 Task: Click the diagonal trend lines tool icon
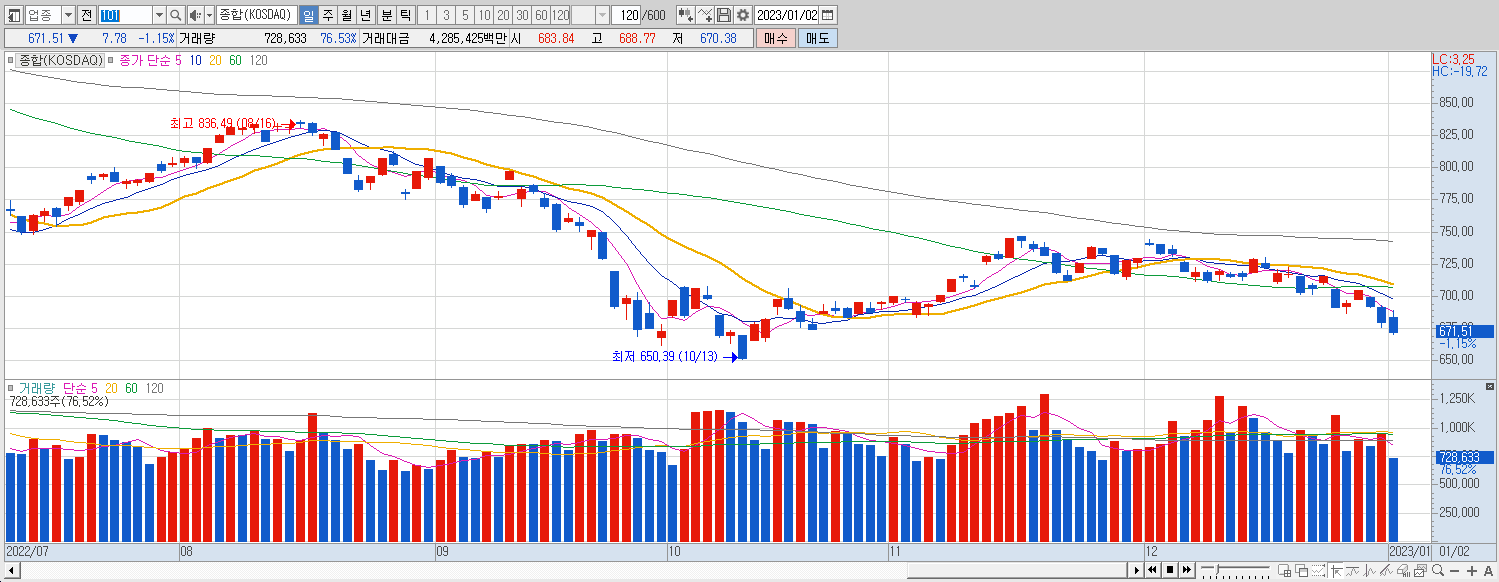1386,570
